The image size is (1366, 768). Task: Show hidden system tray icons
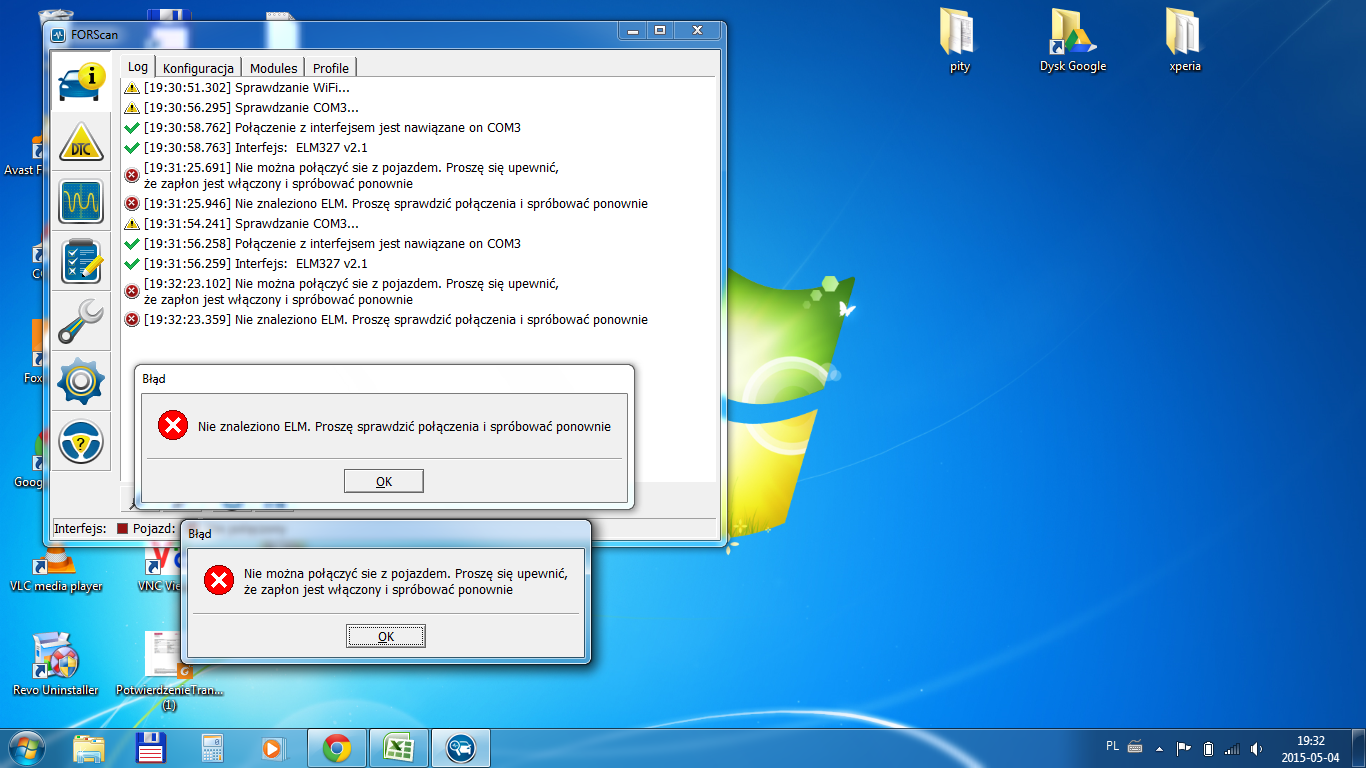coord(1159,748)
